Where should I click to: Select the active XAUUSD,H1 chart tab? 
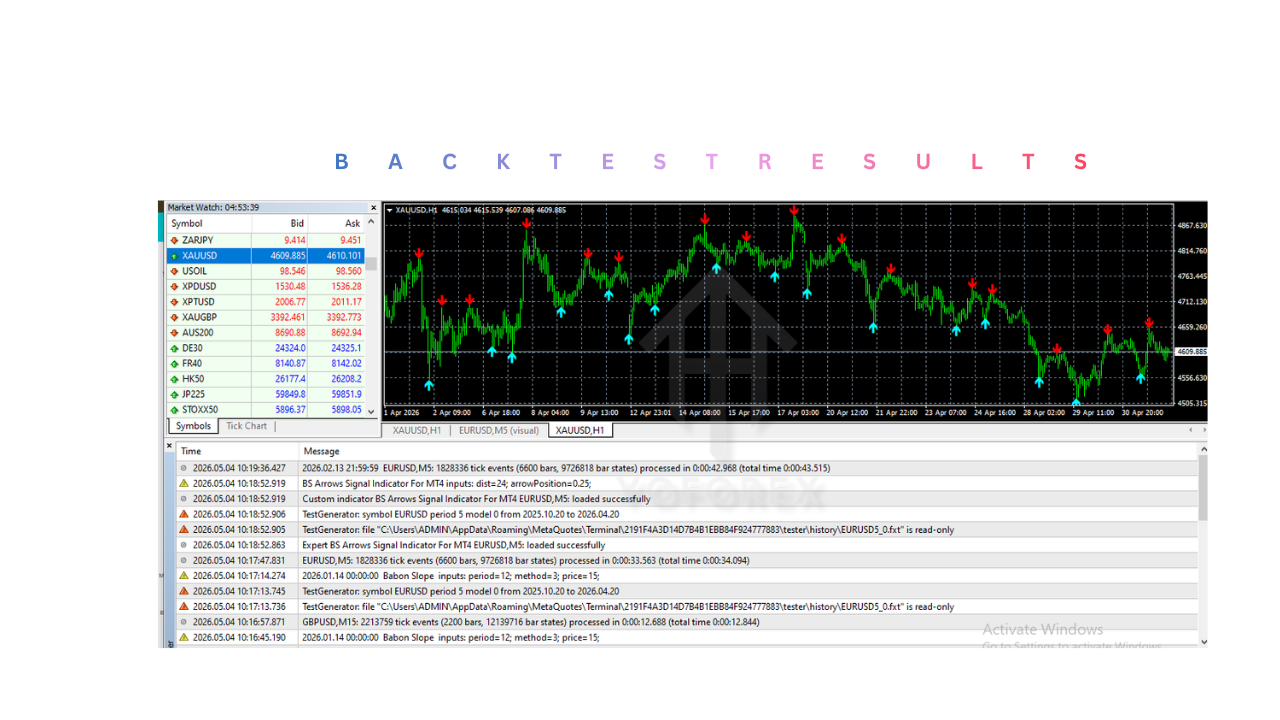580,431
